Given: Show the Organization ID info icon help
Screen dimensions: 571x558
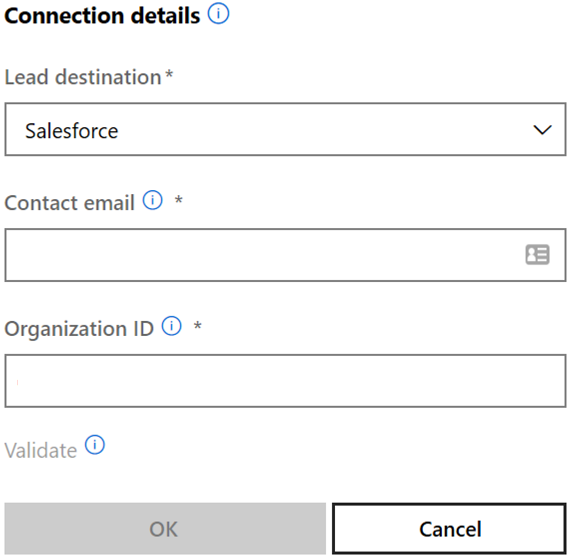Looking at the screenshot, I should click(172, 326).
